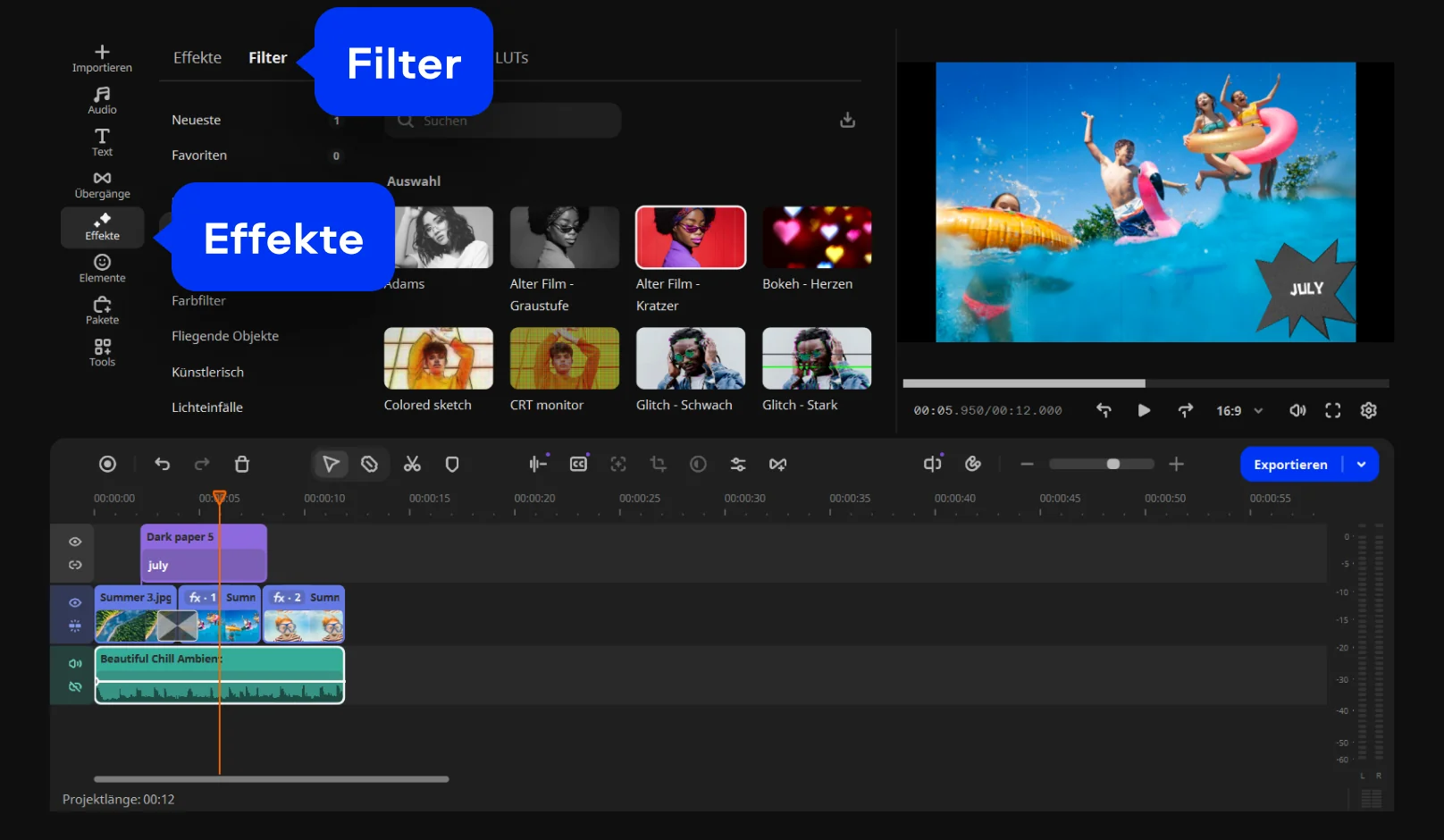This screenshot has height=840, width=1444.
Task: Open the Importieren panel
Action: [x=102, y=58]
